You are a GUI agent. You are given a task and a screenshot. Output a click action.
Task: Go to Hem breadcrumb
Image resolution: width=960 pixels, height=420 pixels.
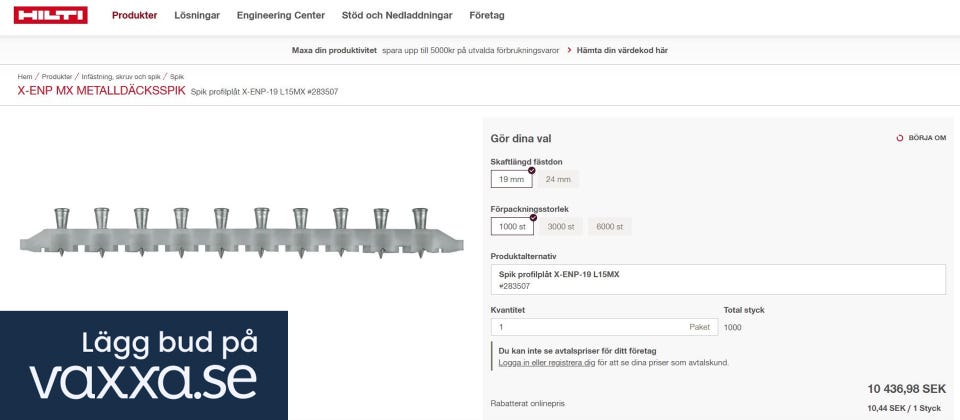pos(25,77)
